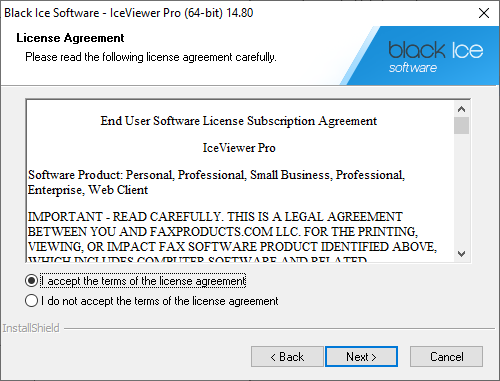Click the scrollbar track below the thumb
The width and height of the screenshot is (500, 381).
point(461,190)
